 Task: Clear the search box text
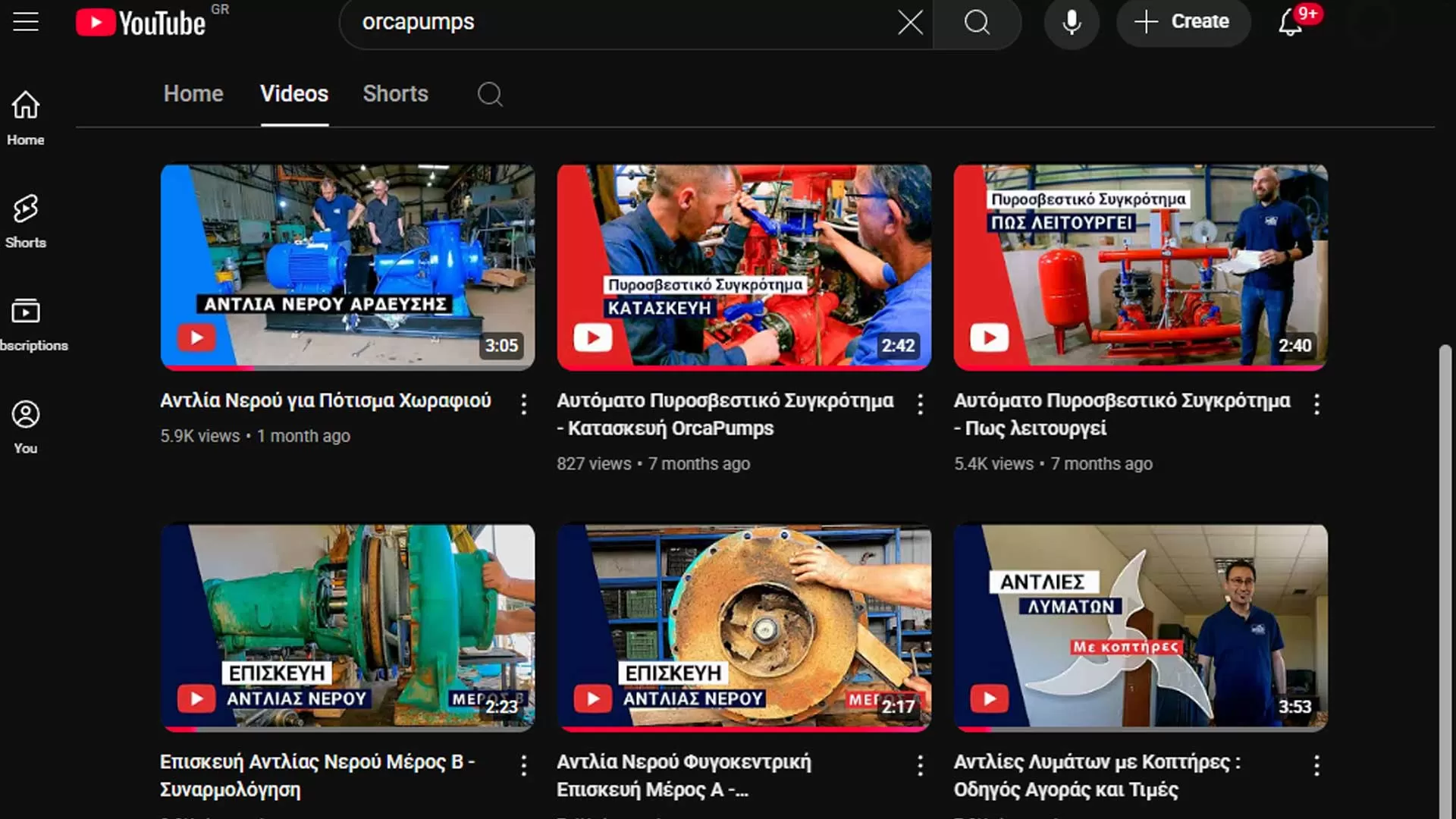click(x=910, y=23)
